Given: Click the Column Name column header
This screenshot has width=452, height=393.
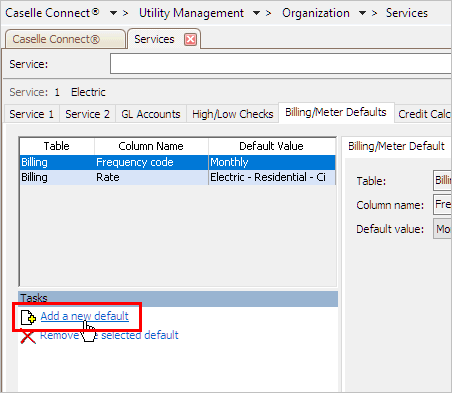Looking at the screenshot, I should 151,146.
